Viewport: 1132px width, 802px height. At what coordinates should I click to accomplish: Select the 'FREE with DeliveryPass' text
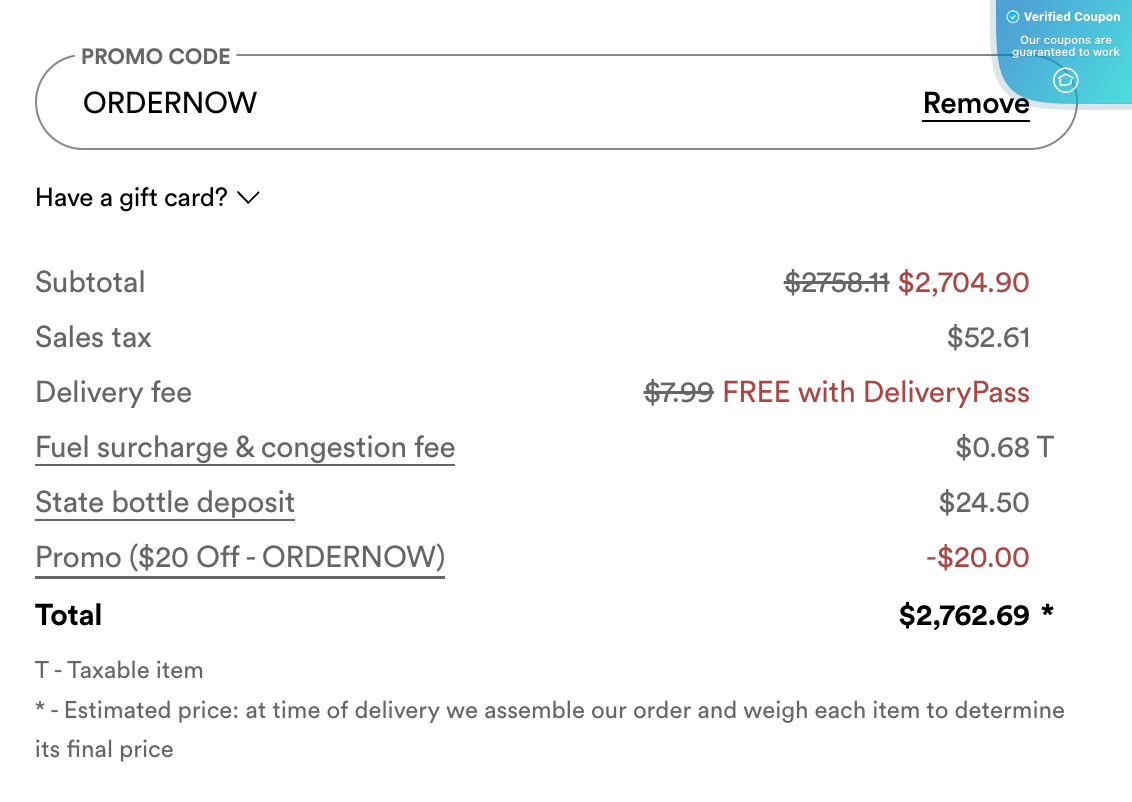[x=875, y=392]
